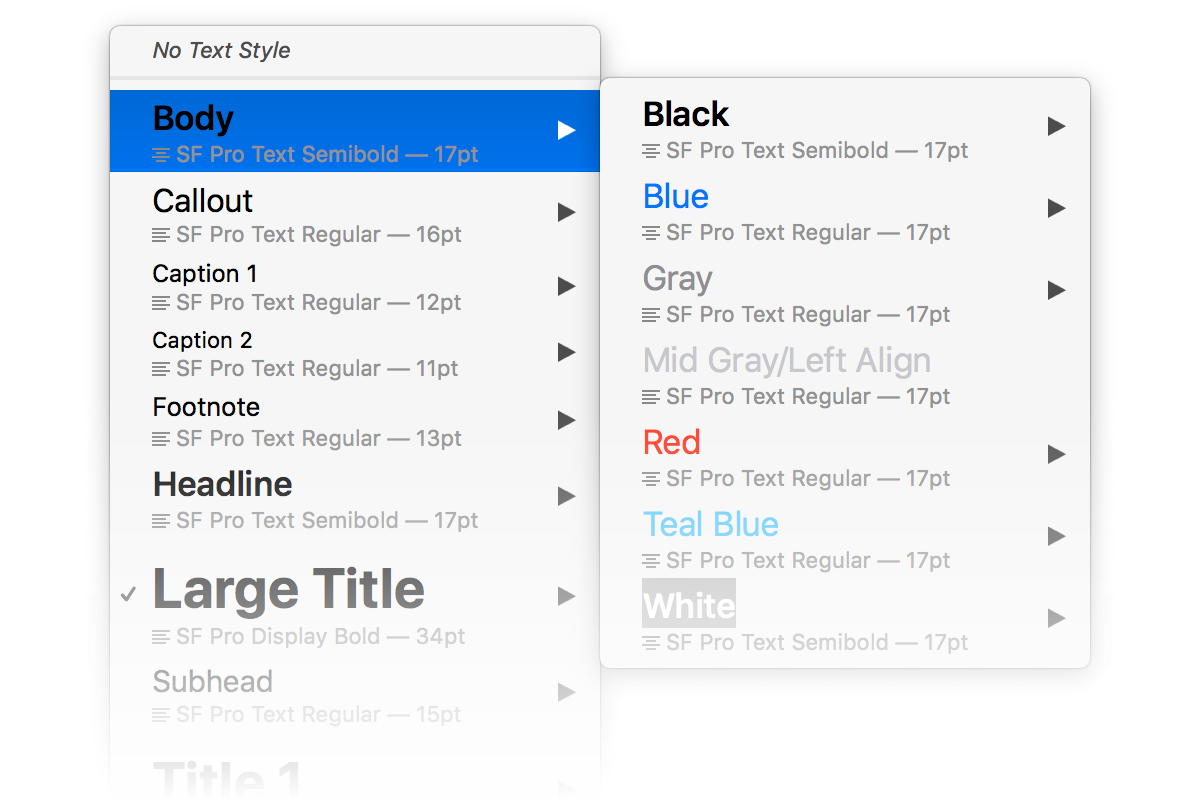Expand the Body submenu arrow
The image size is (1200, 800).
coord(566,130)
